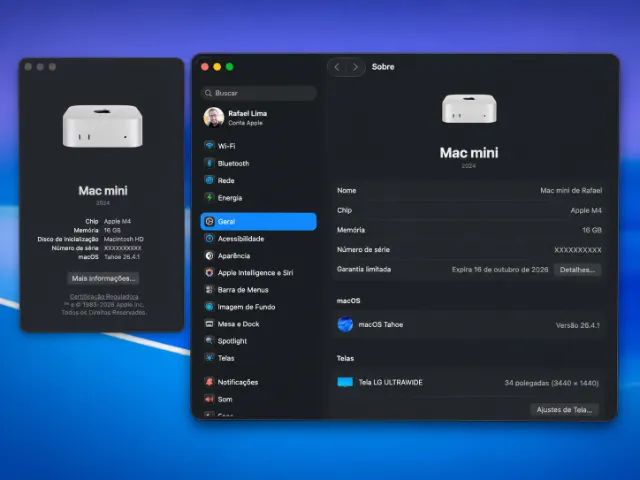The image size is (640, 480).
Task: Click the macOS Tahoe logo icon
Action: pos(345,325)
